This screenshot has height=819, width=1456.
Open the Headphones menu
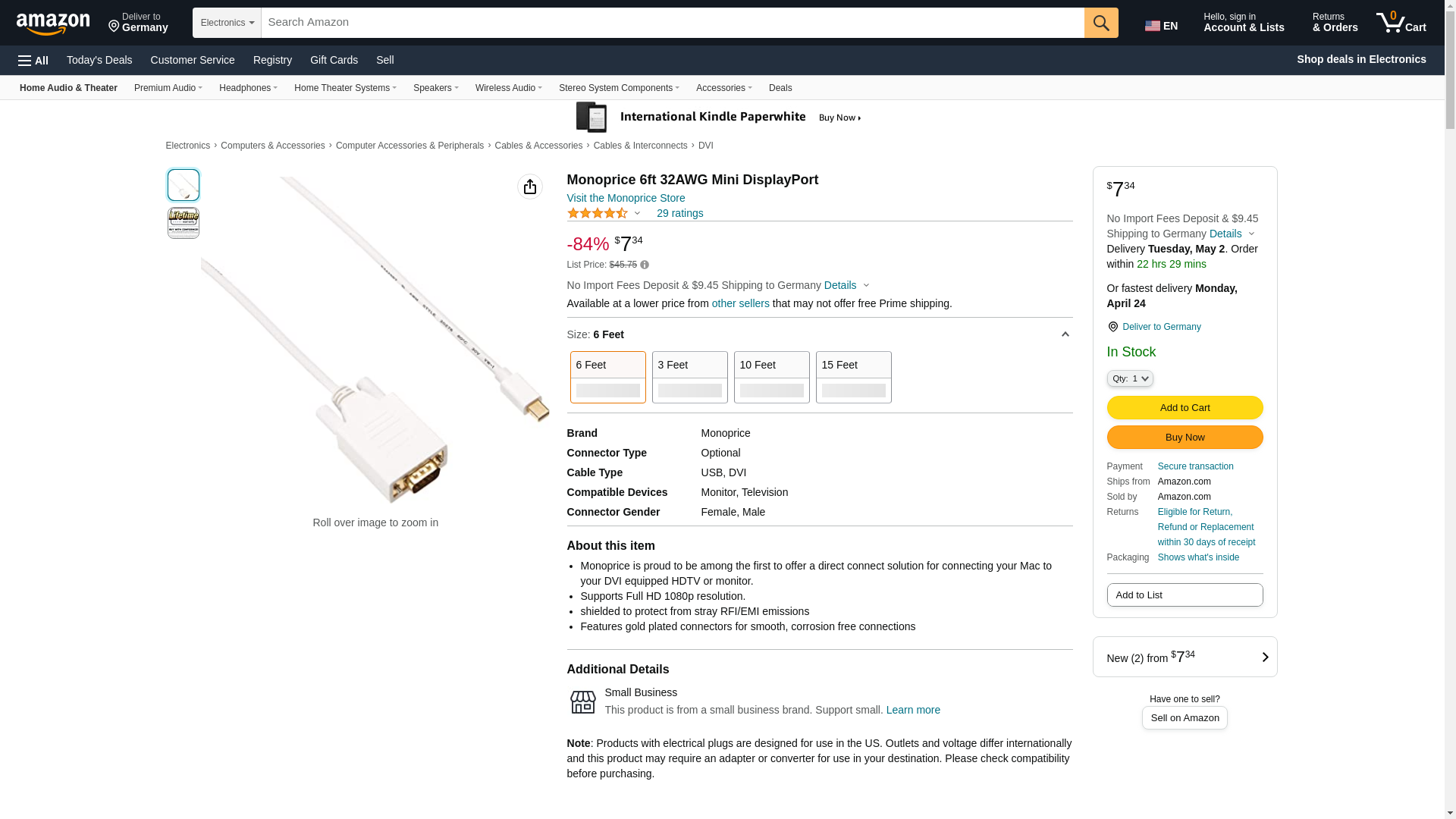tap(248, 88)
